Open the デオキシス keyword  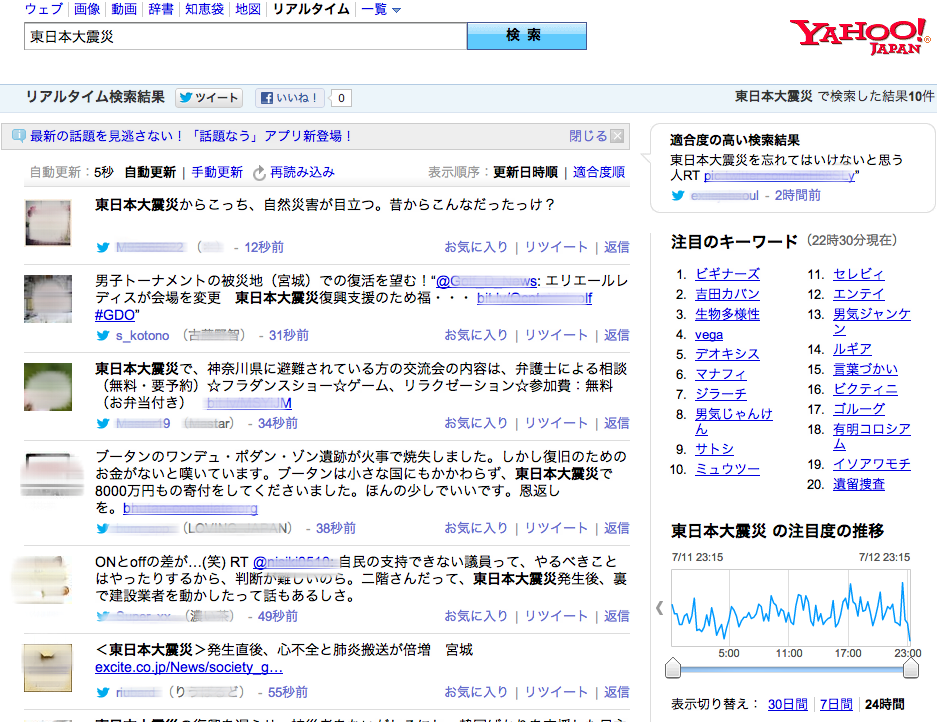point(727,354)
